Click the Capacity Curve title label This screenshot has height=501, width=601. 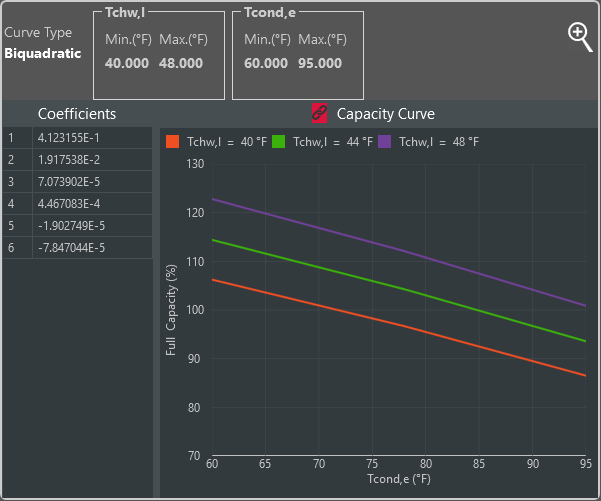click(385, 114)
